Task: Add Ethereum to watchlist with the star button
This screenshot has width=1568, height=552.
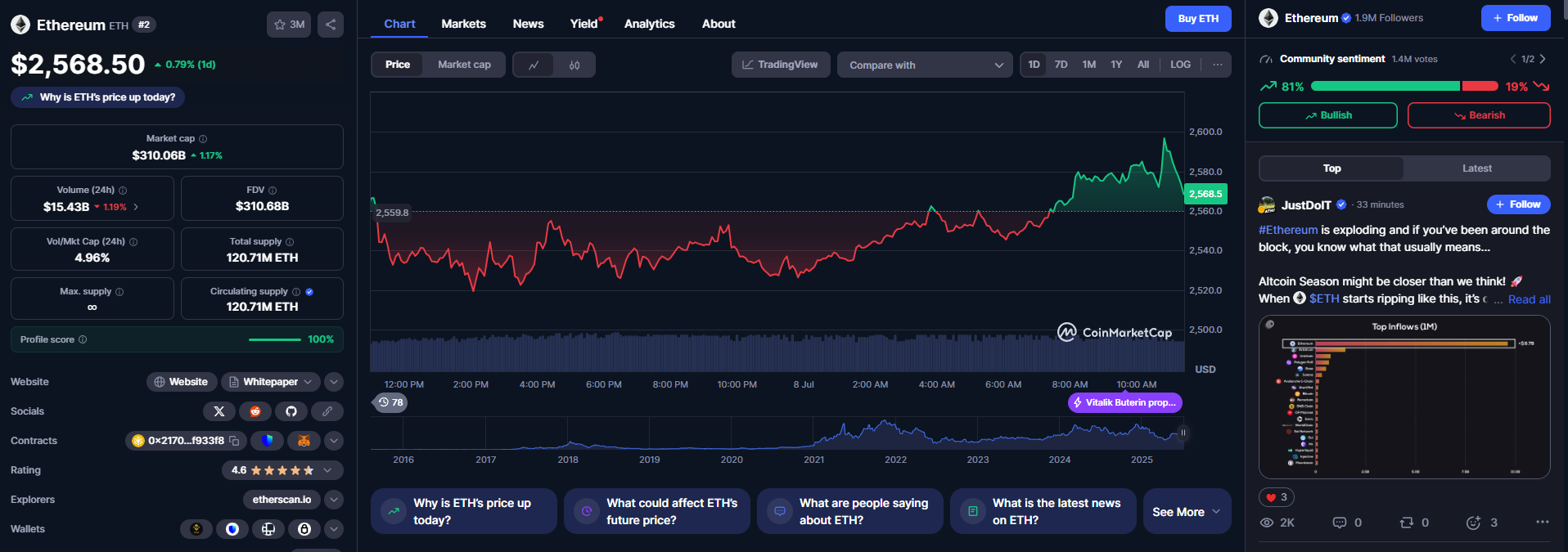Action: (x=289, y=25)
